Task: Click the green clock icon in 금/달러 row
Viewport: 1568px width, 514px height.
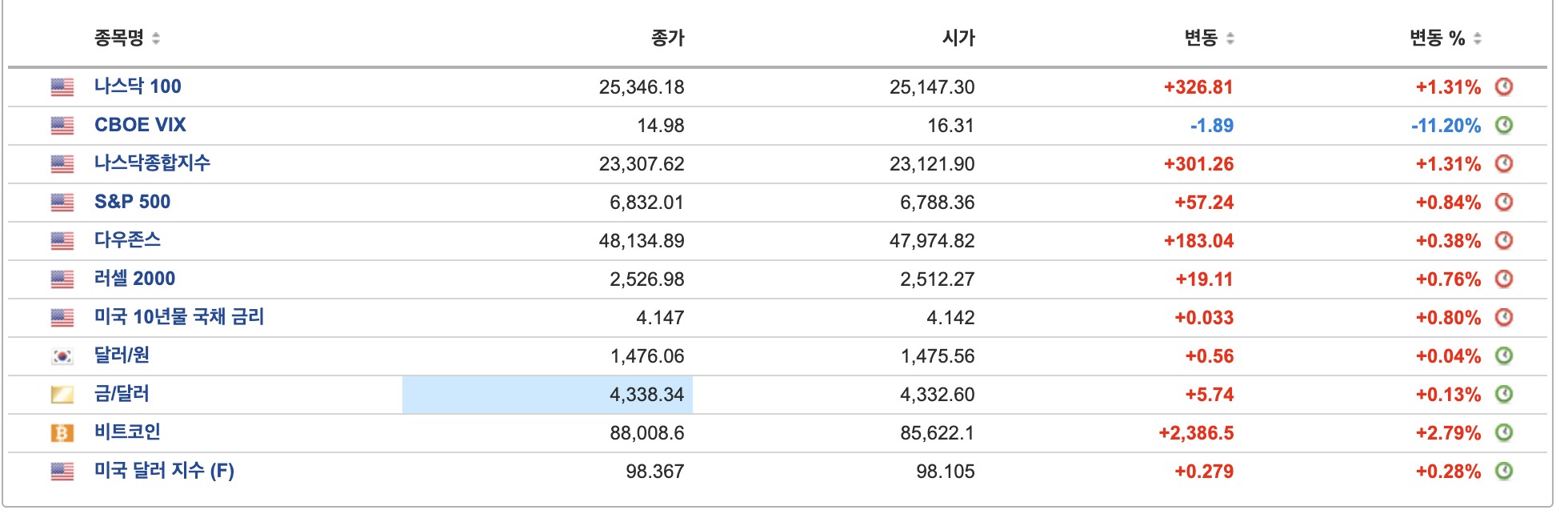Action: click(1504, 394)
